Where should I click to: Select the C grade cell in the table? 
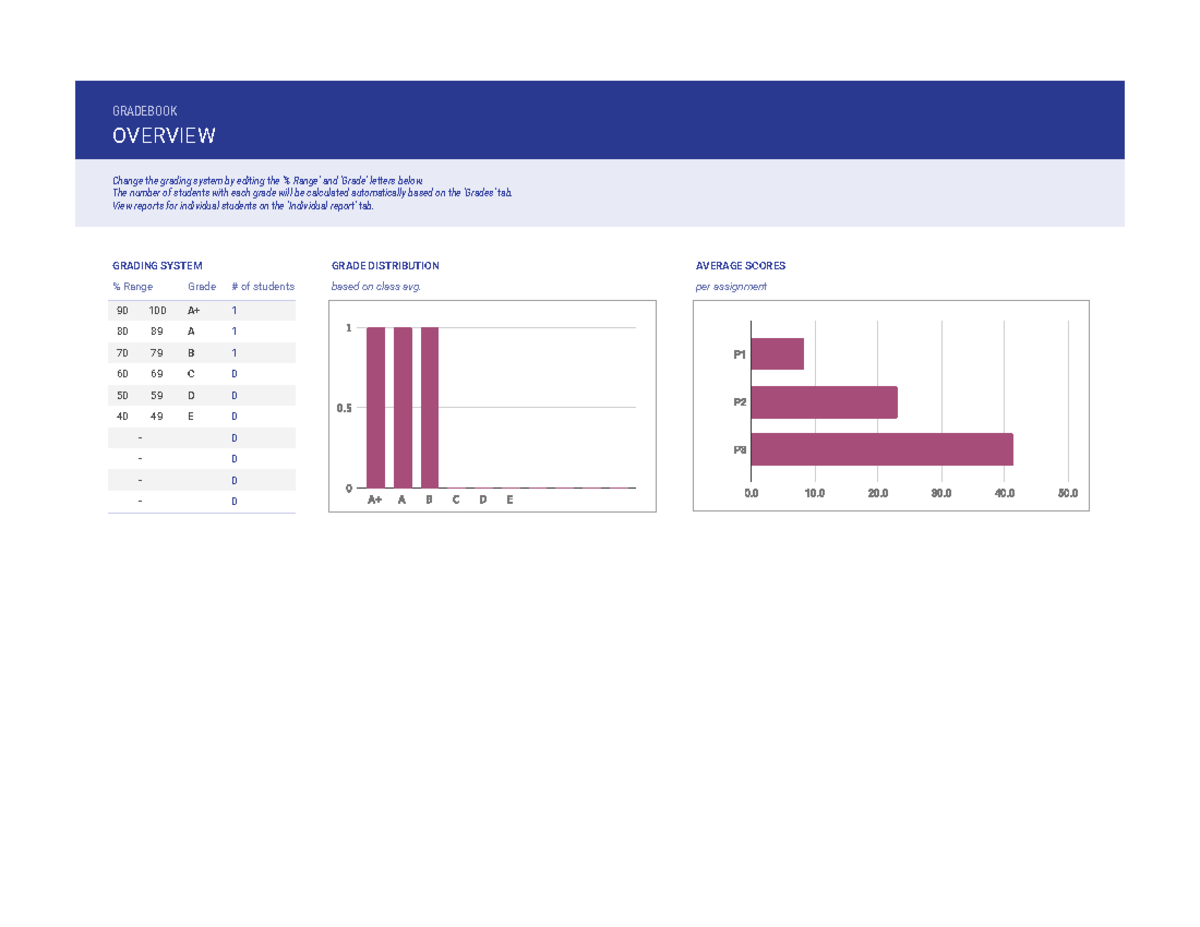pos(191,374)
